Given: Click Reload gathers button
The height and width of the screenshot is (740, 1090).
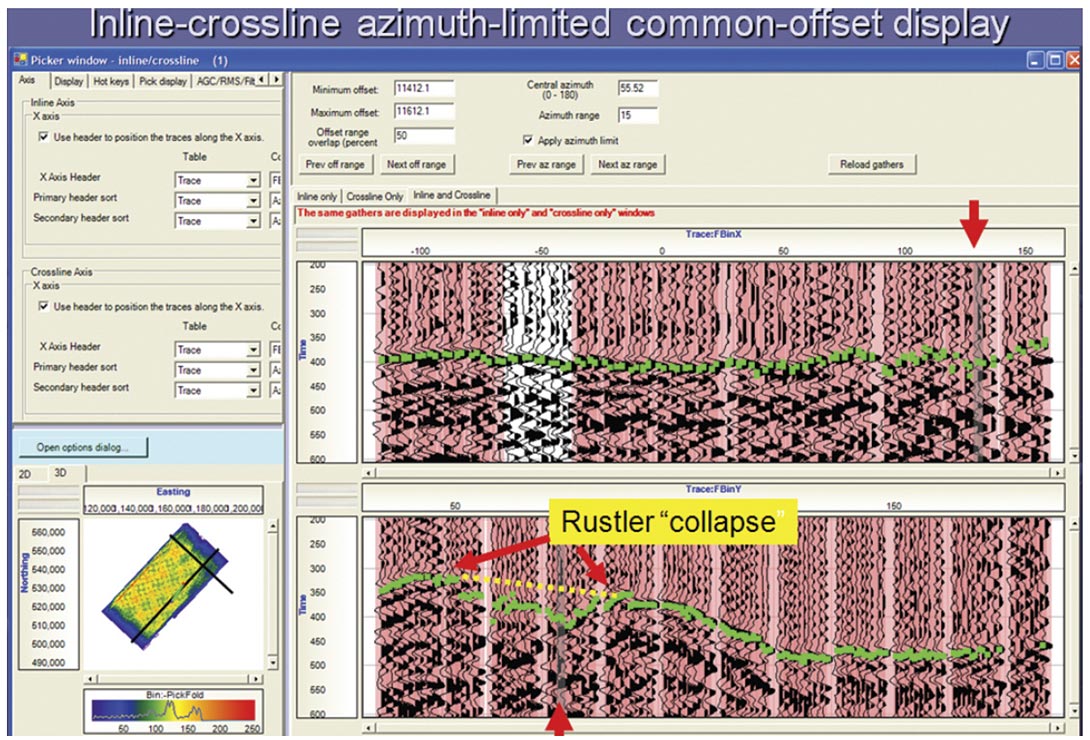Looking at the screenshot, I should [872, 165].
